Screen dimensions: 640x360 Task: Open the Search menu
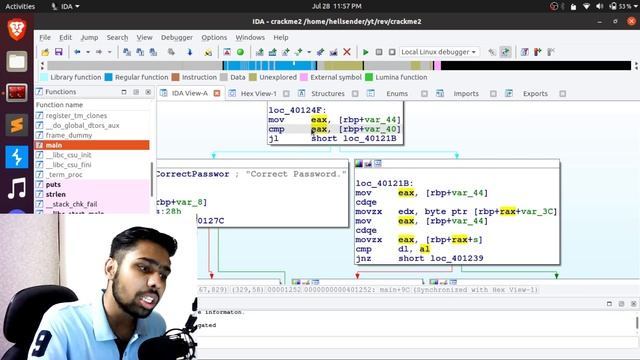pos(117,37)
